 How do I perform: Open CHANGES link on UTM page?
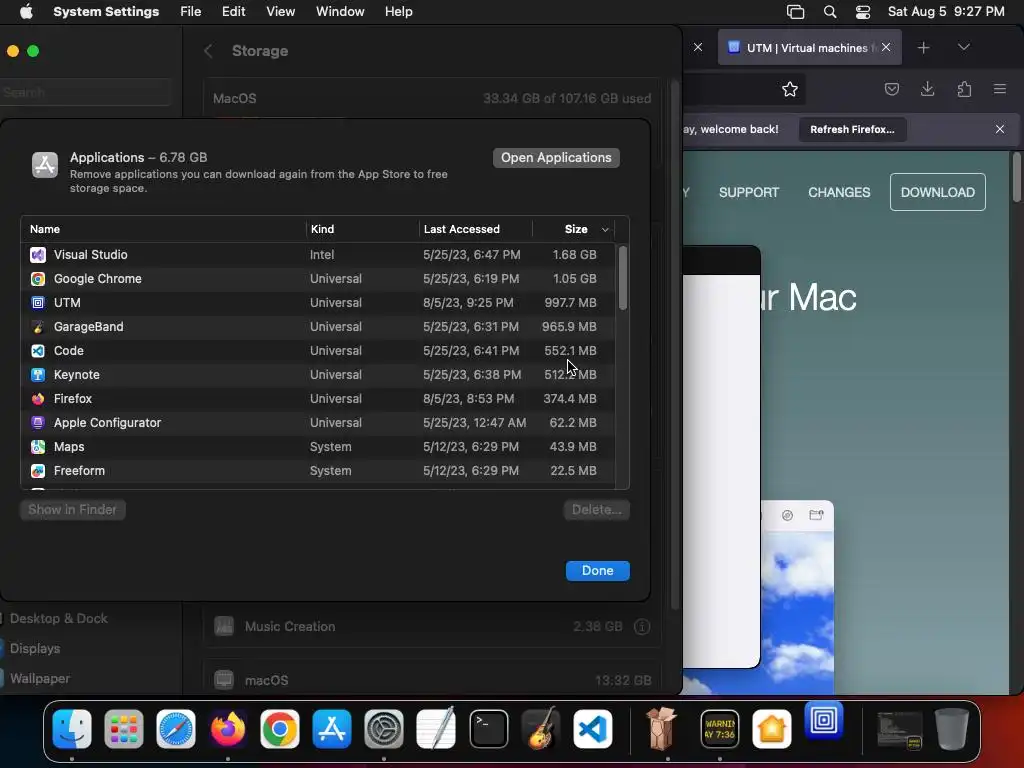839,192
